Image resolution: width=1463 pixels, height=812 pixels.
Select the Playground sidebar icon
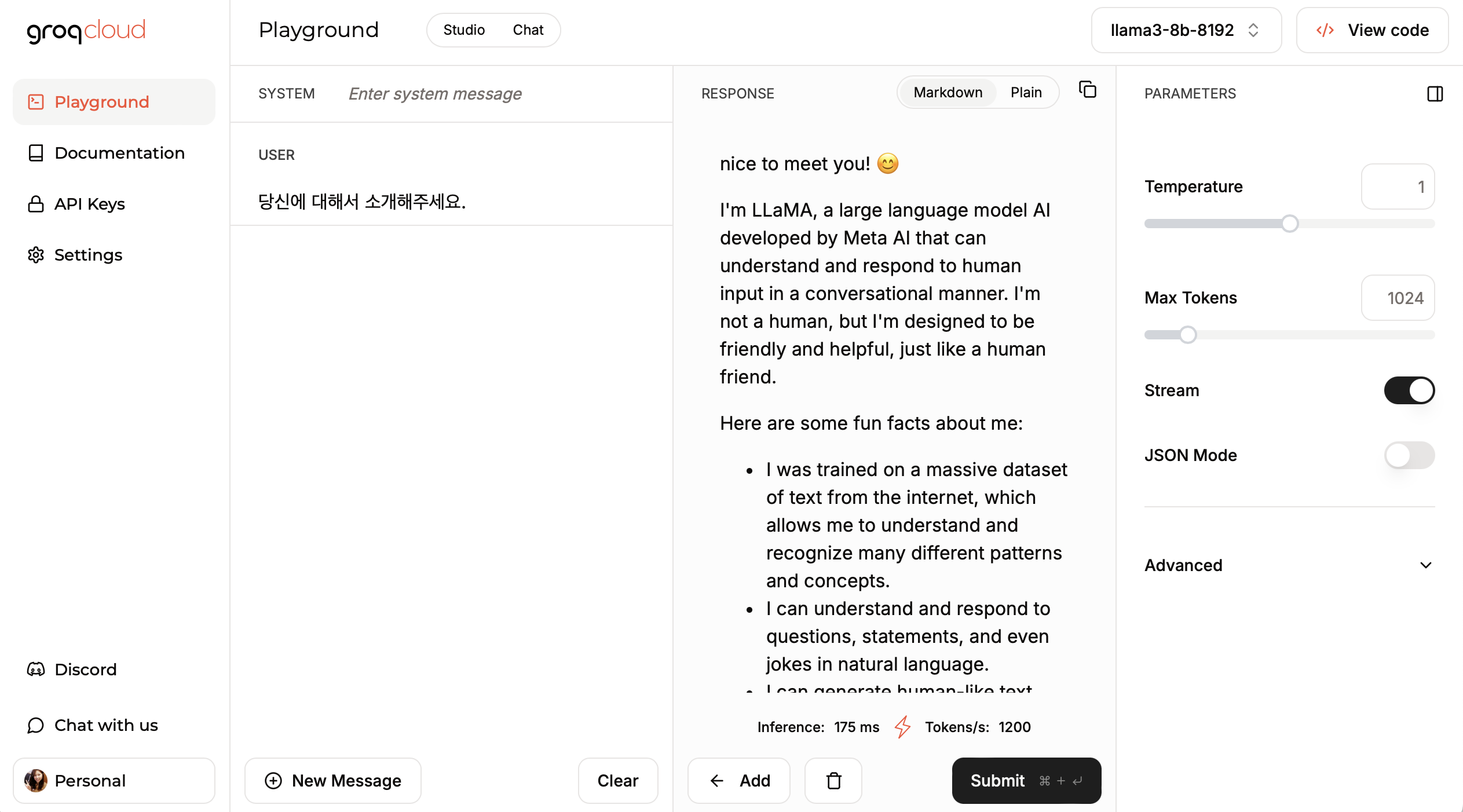36,101
